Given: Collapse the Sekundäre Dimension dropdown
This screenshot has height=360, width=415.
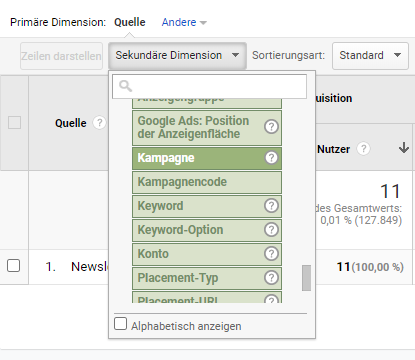Looking at the screenshot, I should point(177,55).
